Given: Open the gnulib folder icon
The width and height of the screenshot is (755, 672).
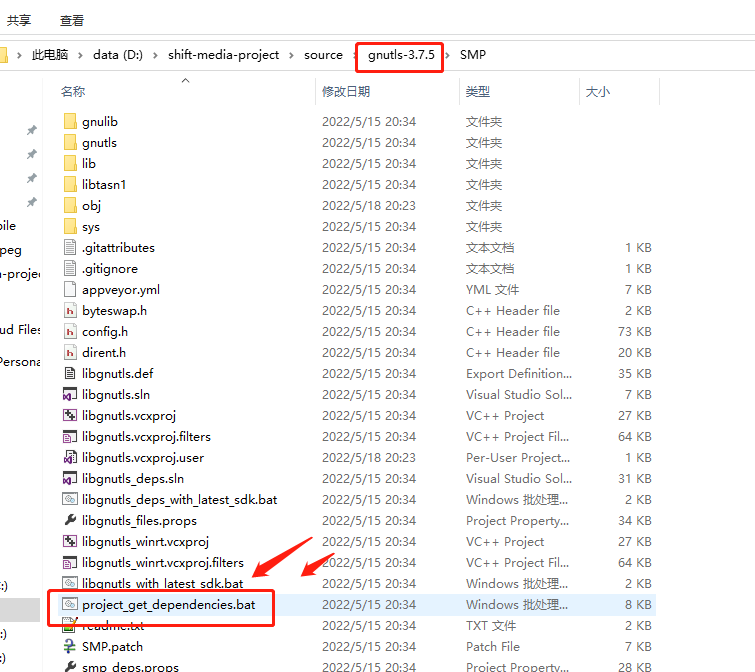Looking at the screenshot, I should [x=70, y=122].
